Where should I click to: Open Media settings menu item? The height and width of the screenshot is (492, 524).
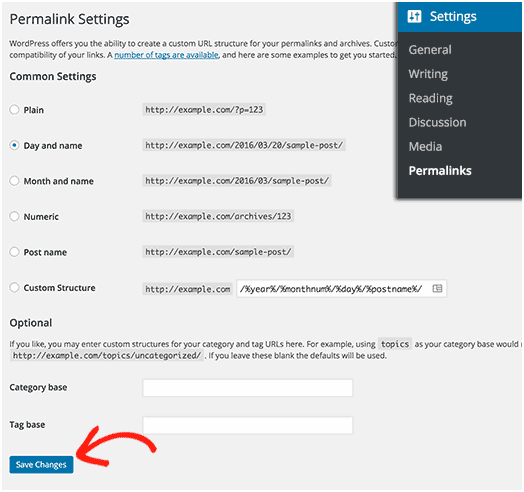tap(425, 146)
